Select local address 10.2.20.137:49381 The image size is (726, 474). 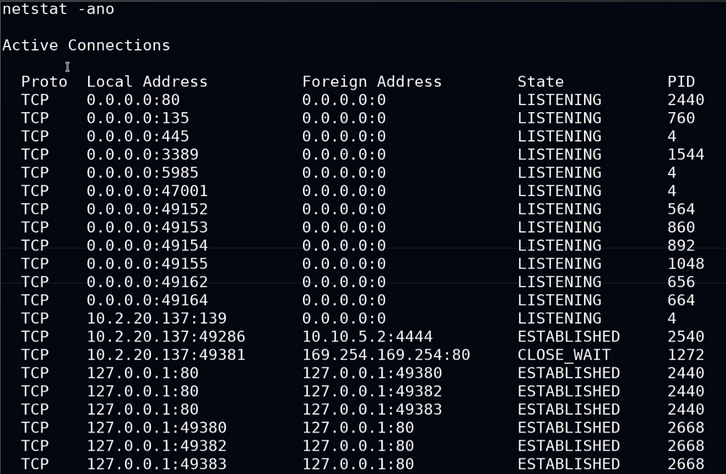pyautogui.click(x=166, y=355)
